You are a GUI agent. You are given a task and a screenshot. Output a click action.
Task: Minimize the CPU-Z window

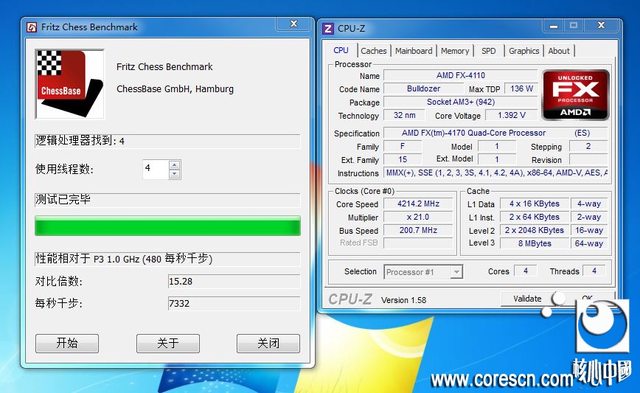[553, 26]
